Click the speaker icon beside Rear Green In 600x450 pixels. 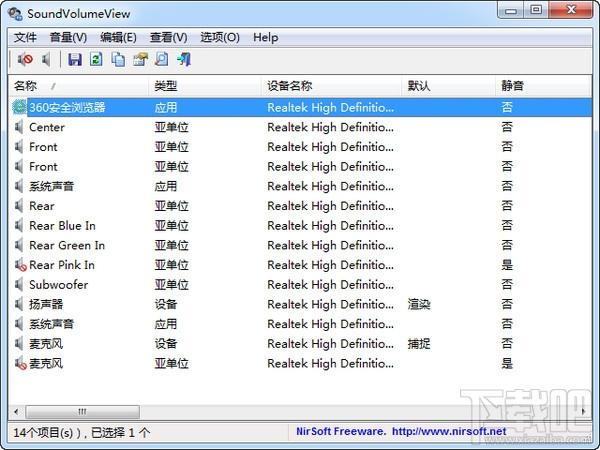tap(19, 245)
